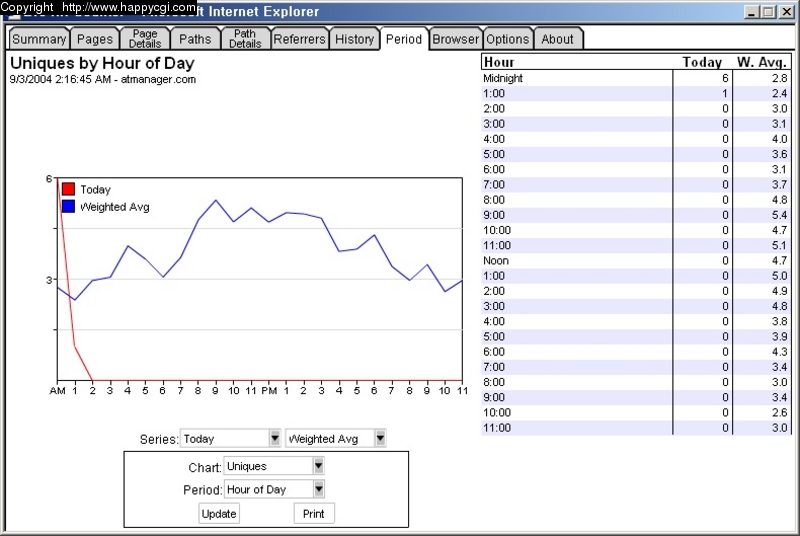Screen dimensions: 800x536
Task: Open the Page Details tab
Action: coord(145,39)
